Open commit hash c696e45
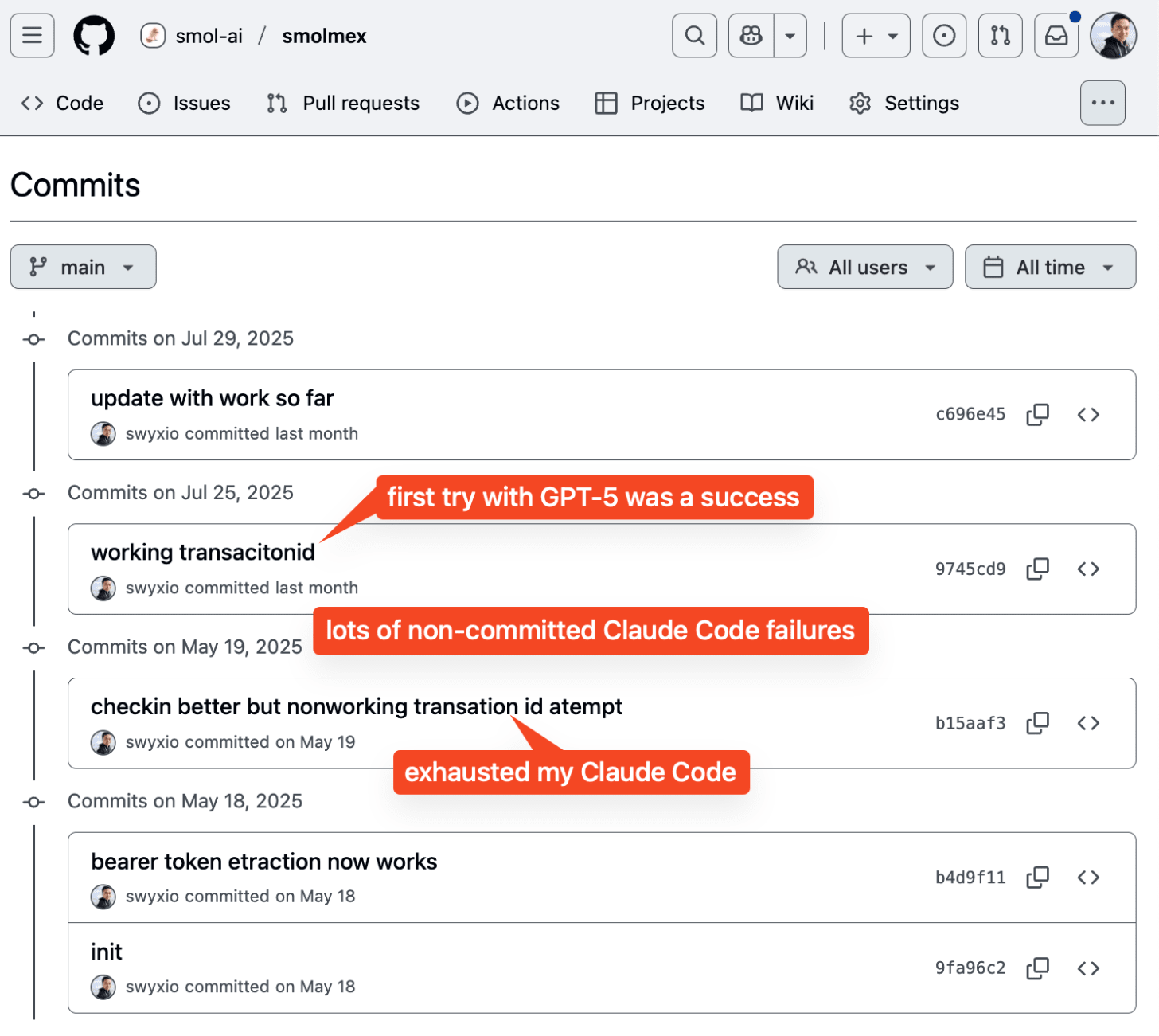 (x=970, y=414)
